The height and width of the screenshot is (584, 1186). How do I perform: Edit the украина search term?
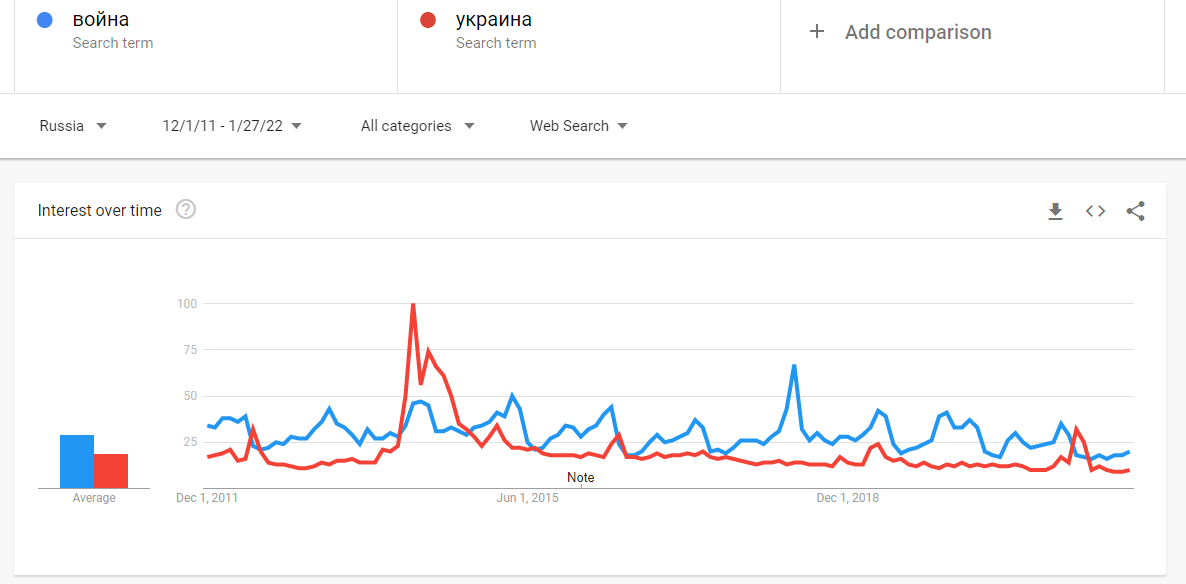[494, 20]
